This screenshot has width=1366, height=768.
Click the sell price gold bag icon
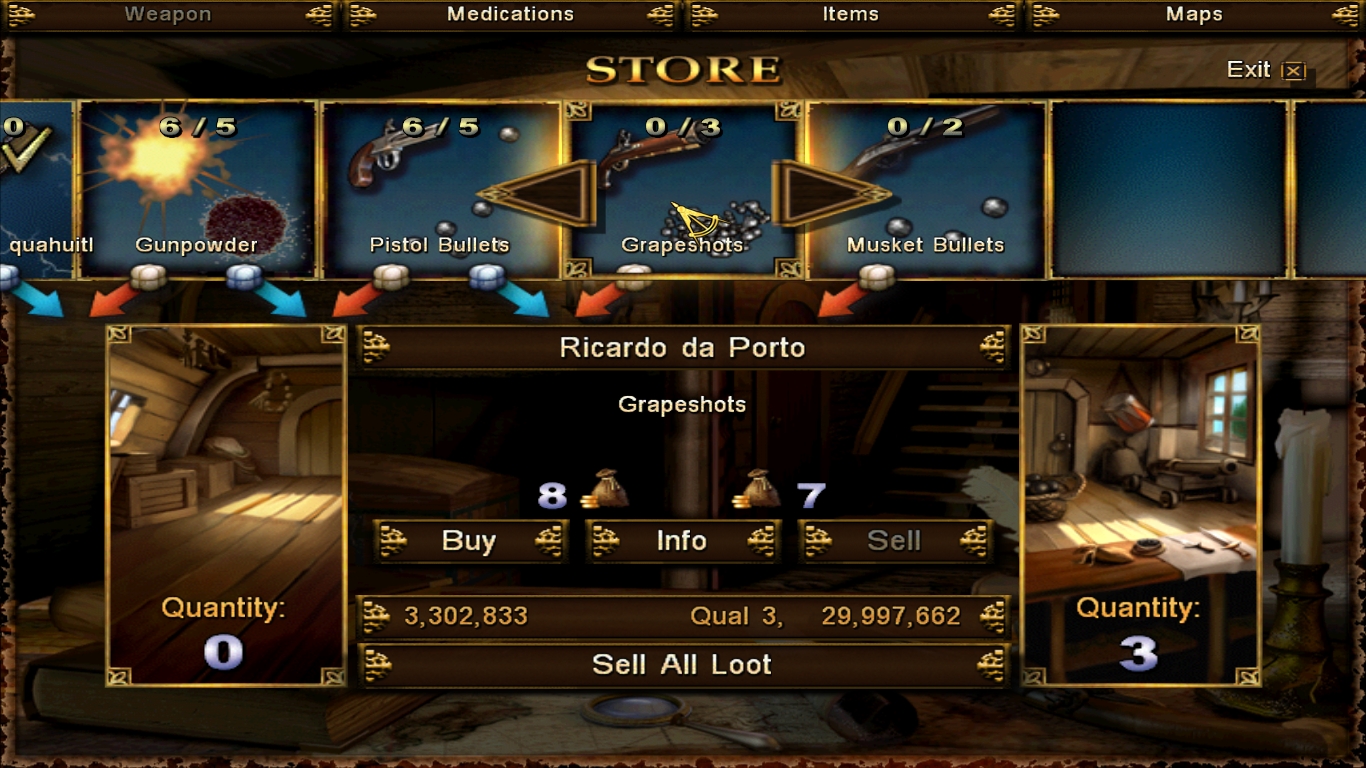click(x=756, y=490)
